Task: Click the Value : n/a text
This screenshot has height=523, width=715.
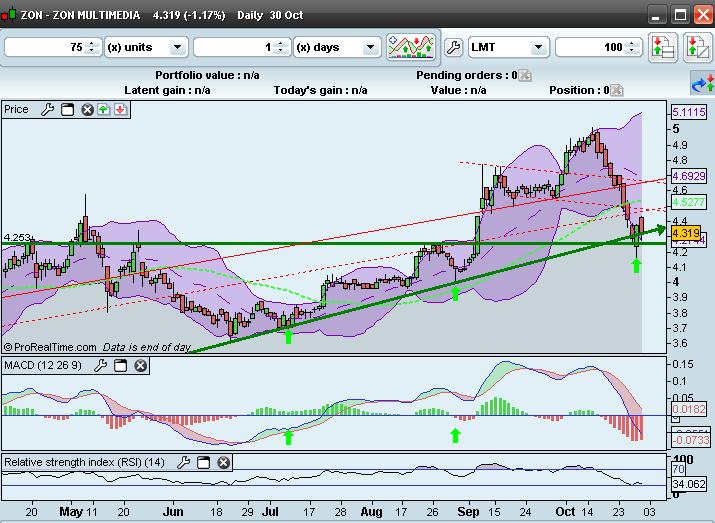Action: tap(458, 90)
